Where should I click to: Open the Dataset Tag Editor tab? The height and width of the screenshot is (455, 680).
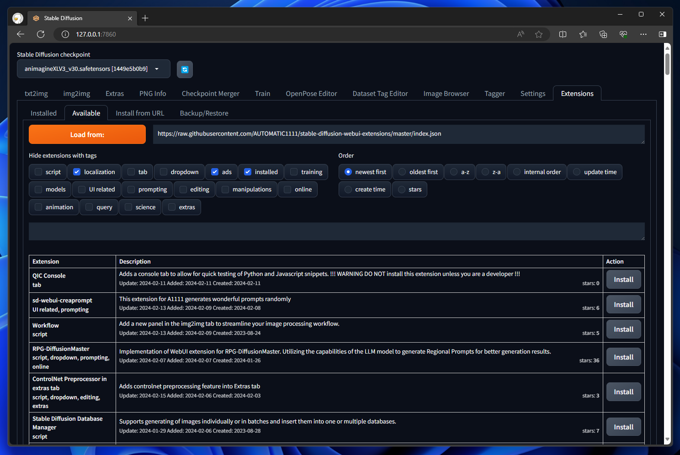(380, 94)
